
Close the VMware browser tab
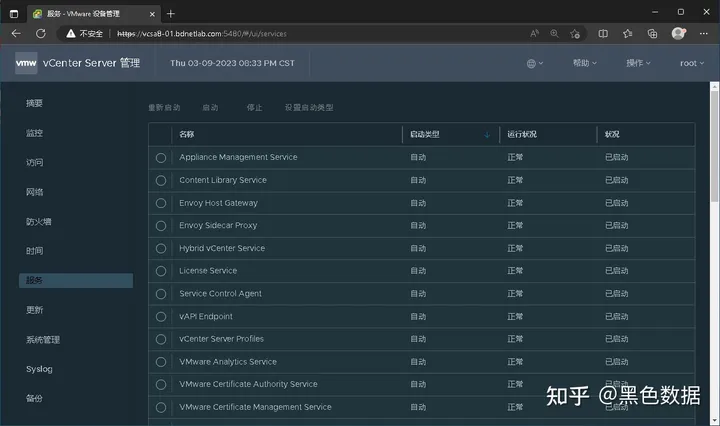[x=152, y=14]
